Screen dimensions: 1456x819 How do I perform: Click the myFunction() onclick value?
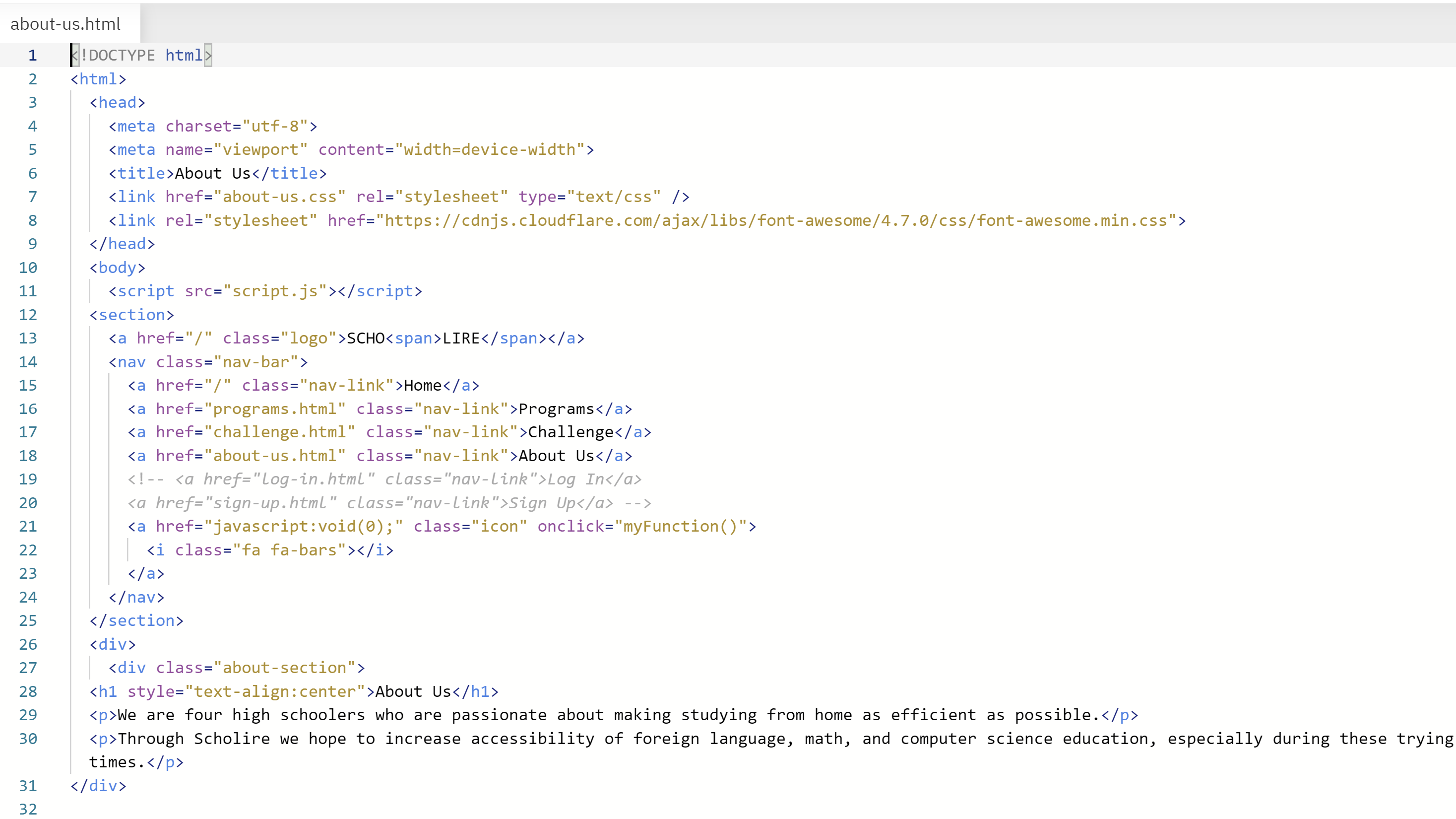point(680,527)
